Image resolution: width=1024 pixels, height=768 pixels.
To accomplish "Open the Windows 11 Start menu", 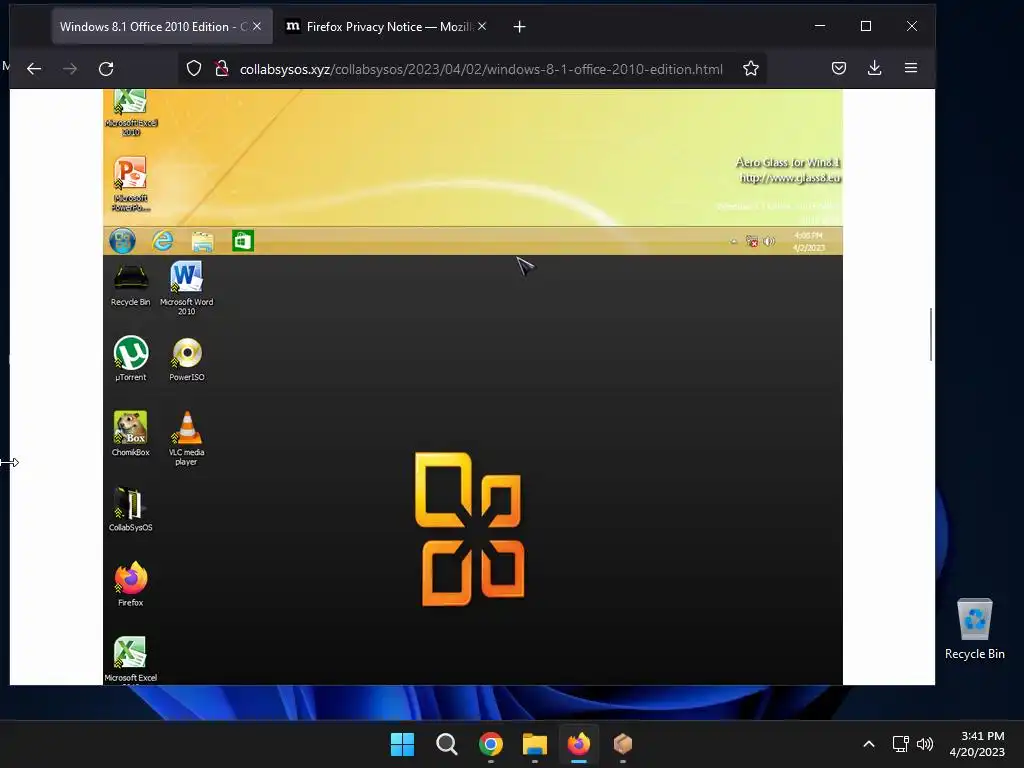I will (x=402, y=744).
